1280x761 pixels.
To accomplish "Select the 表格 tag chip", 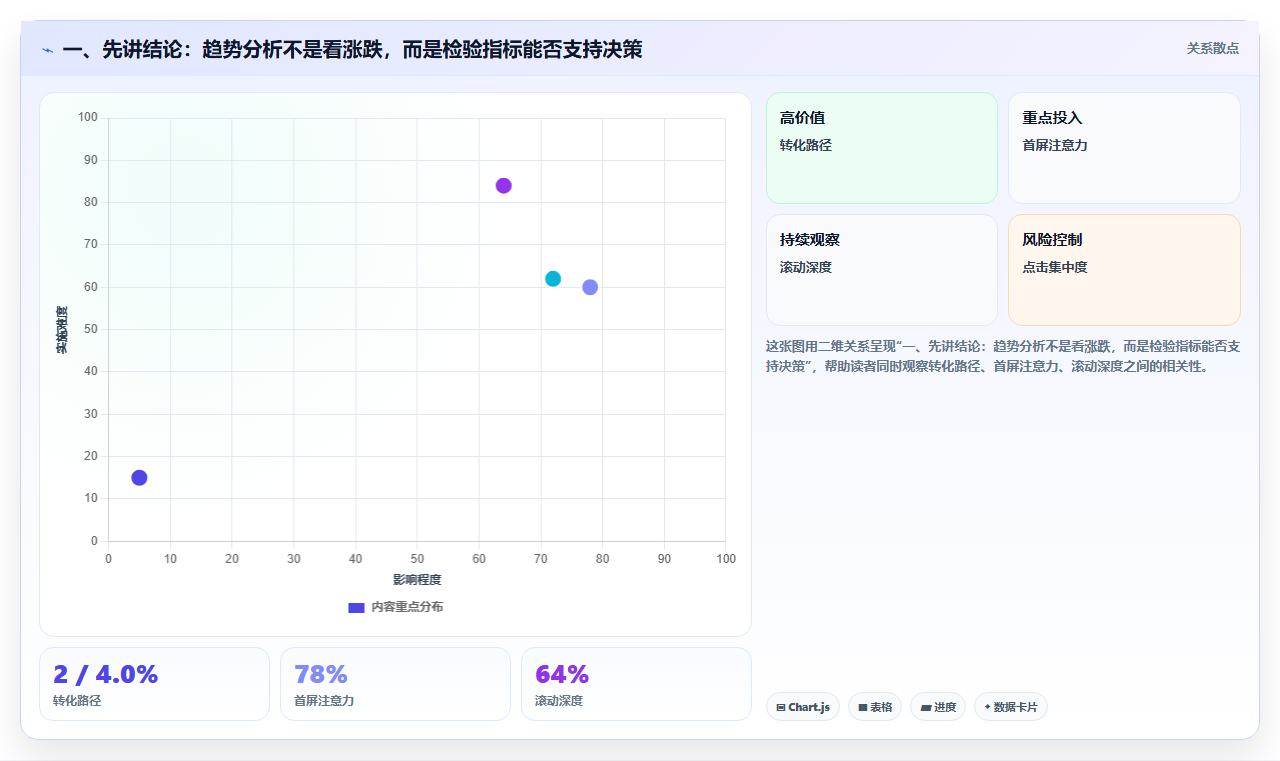I will tap(875, 707).
